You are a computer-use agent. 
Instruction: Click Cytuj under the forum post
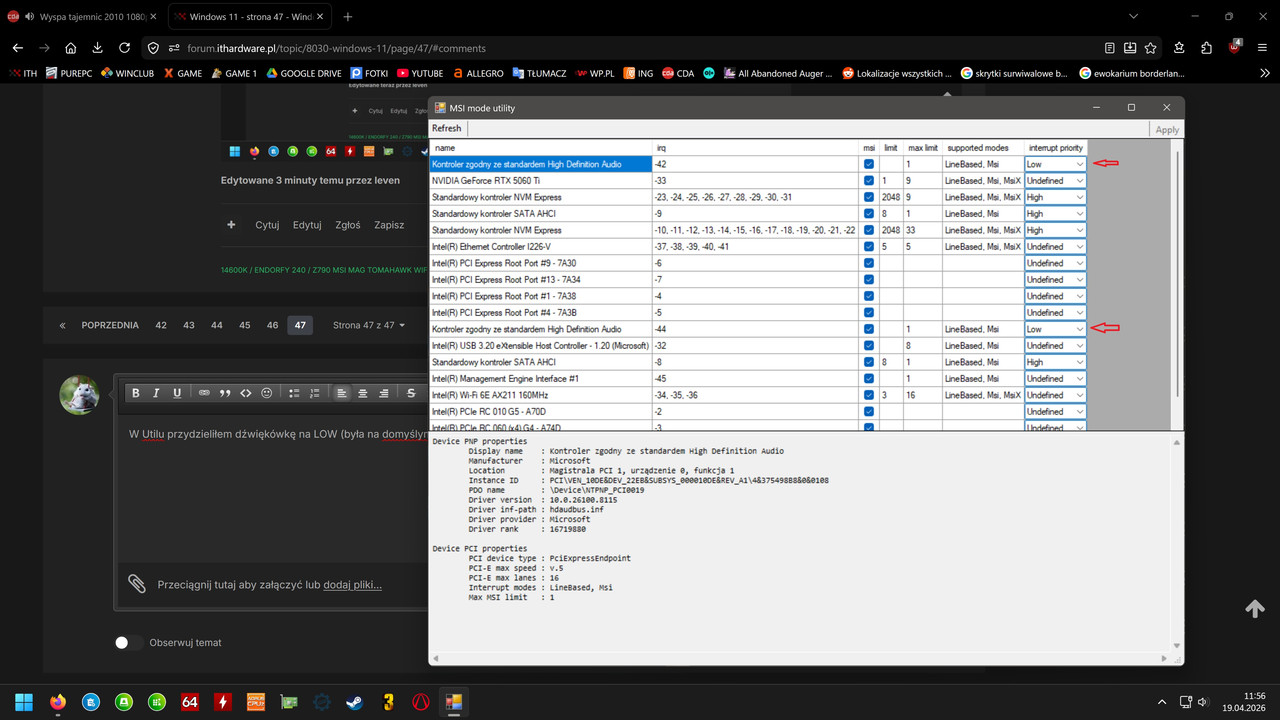click(267, 225)
